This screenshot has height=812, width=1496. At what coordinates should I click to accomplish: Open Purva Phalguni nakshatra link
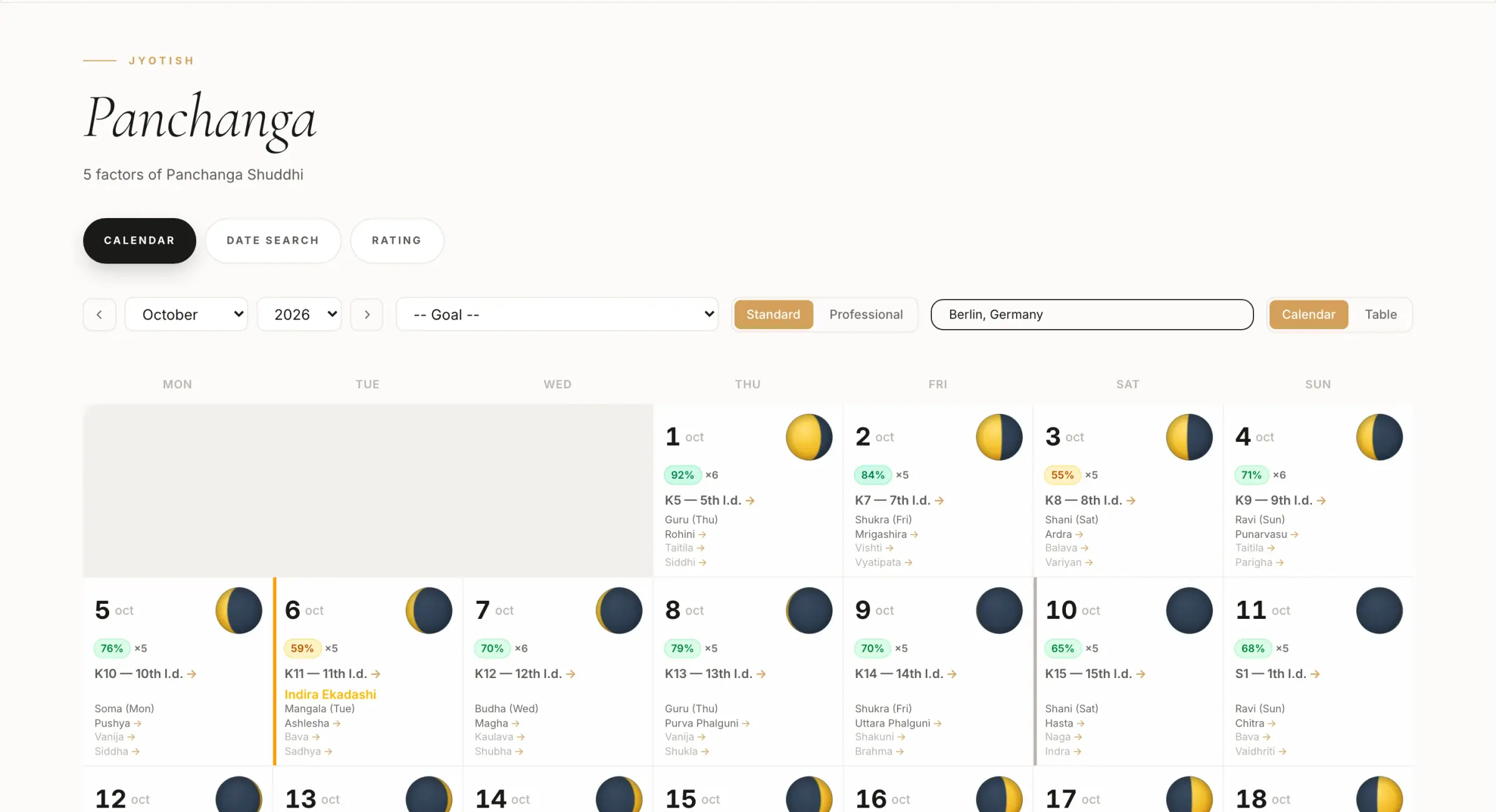click(707, 724)
